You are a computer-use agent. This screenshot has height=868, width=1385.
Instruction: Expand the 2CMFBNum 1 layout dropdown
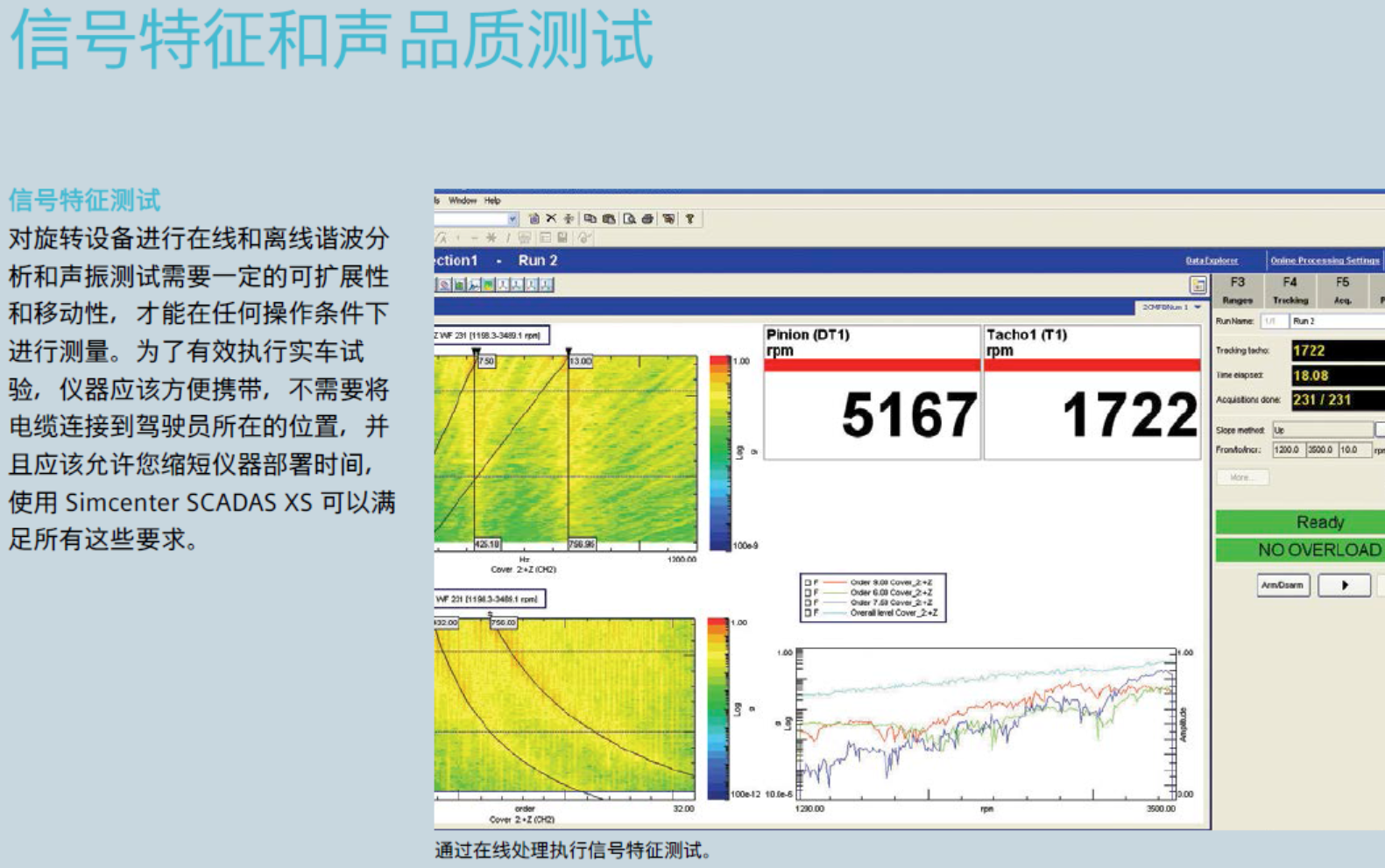tap(1198, 307)
